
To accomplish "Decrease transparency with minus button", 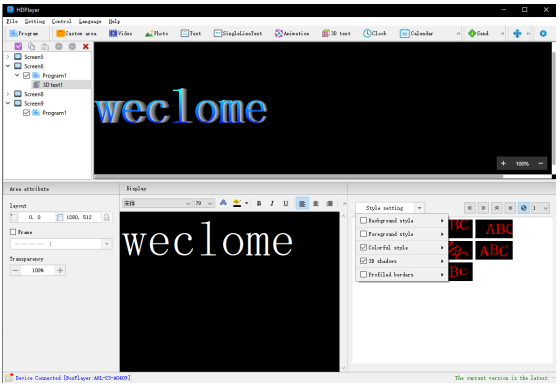I will point(15,270).
